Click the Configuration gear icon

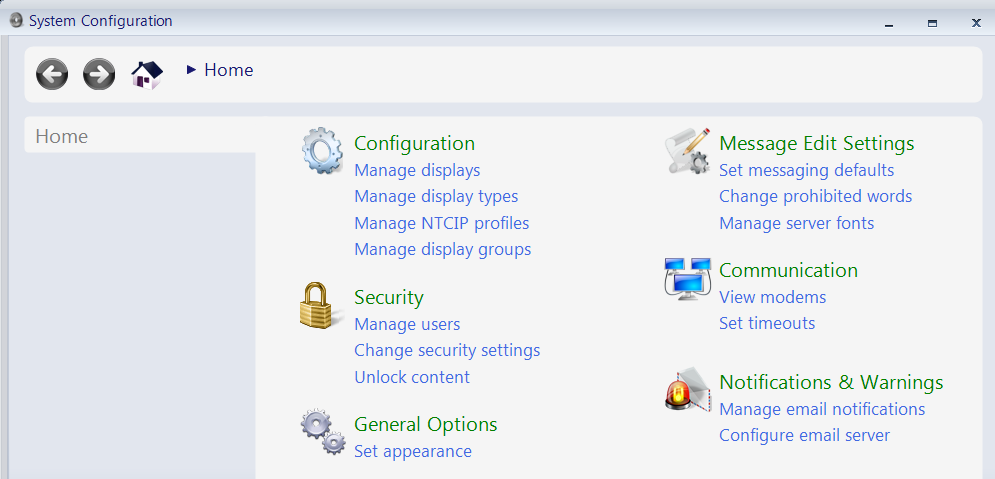(x=322, y=150)
